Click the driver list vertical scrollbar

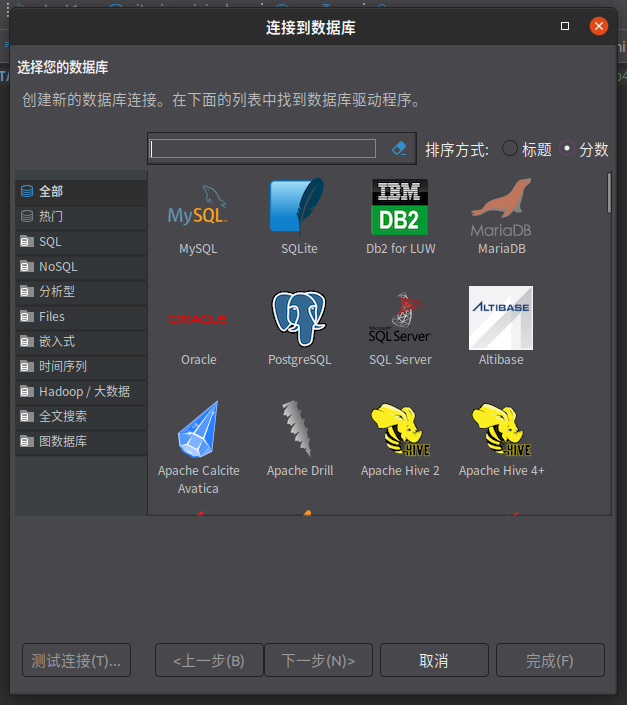tap(609, 193)
